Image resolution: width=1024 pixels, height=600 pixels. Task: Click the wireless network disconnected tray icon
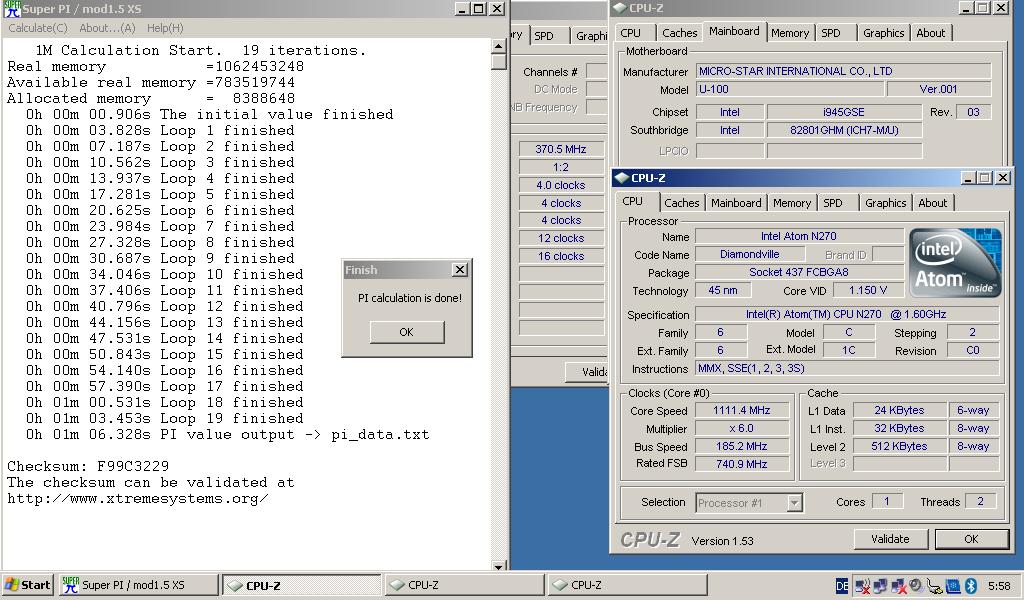click(x=862, y=586)
